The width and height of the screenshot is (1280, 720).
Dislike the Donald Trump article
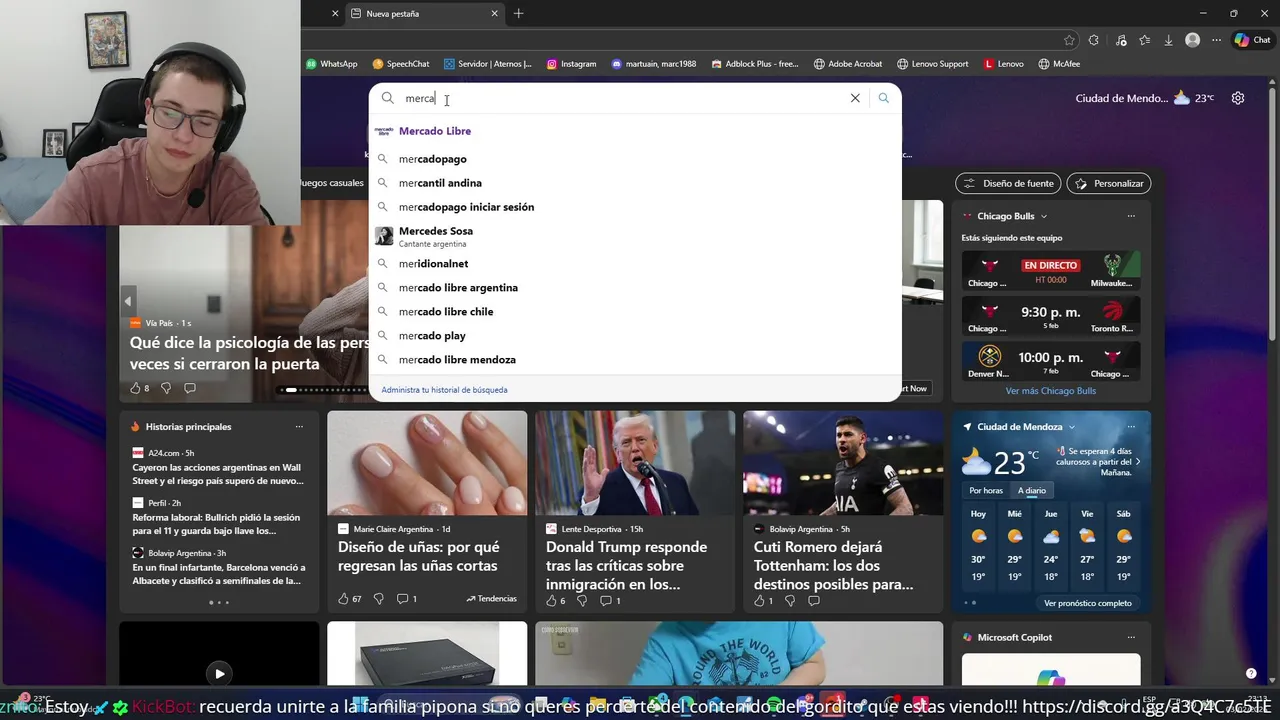(582, 600)
